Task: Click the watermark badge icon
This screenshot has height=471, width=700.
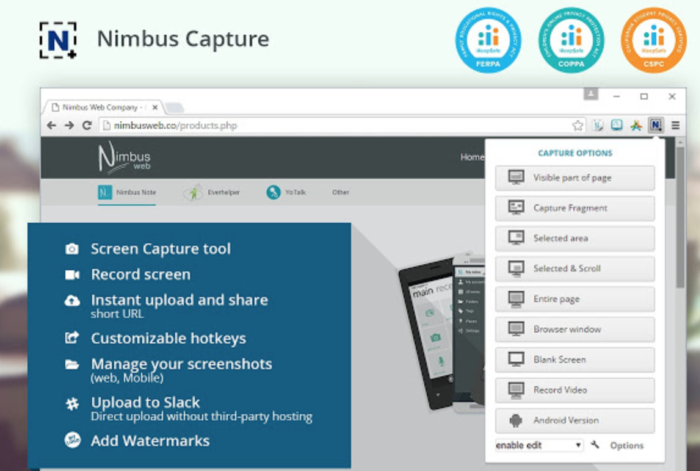Action: coord(72,440)
